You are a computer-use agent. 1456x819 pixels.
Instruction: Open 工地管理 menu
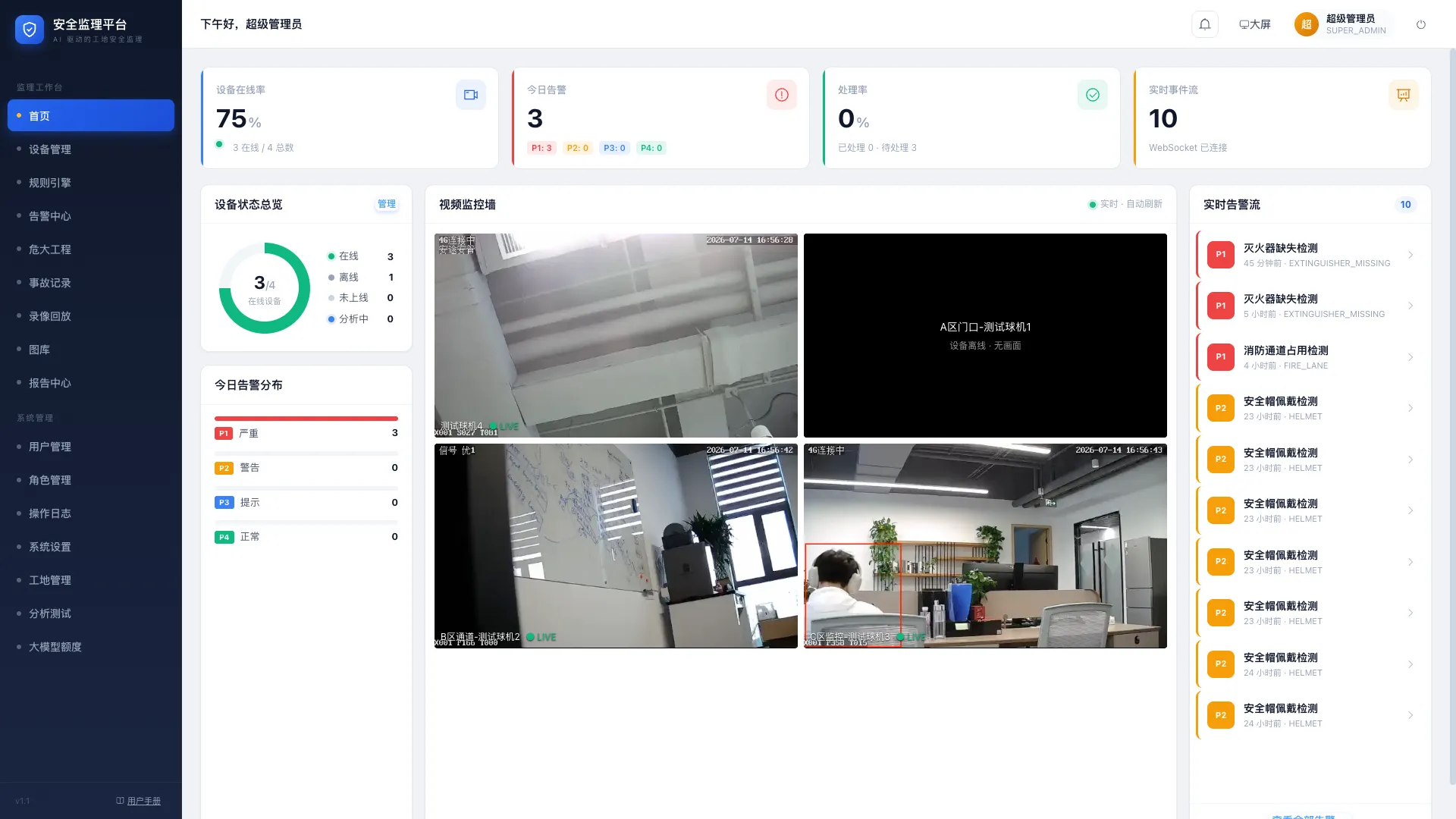tap(91, 580)
